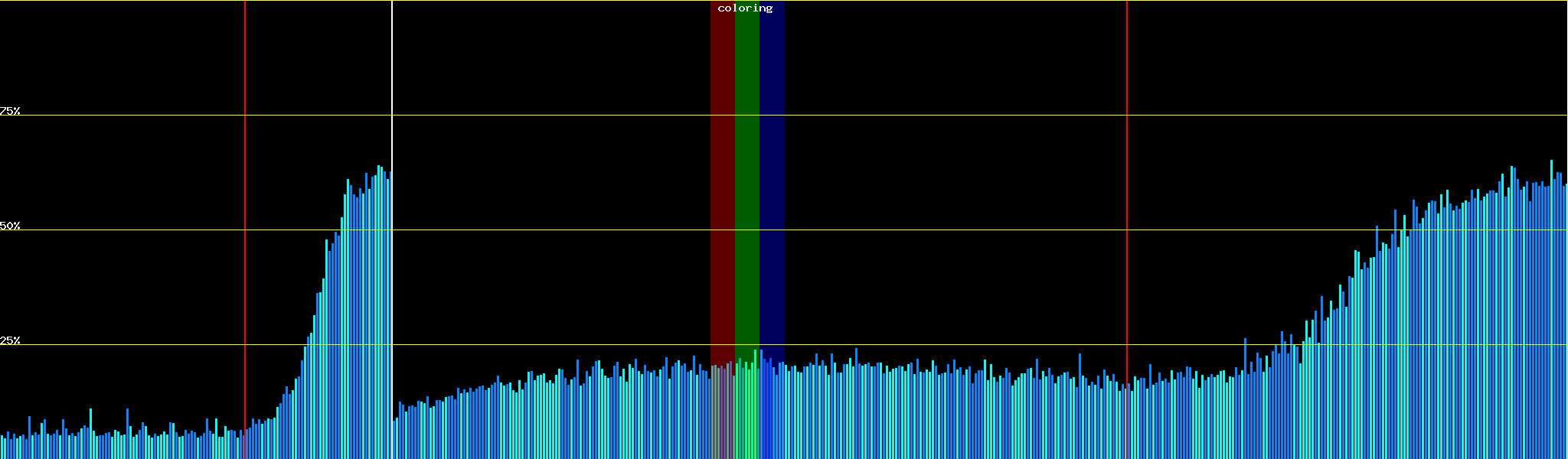This screenshot has width=1568, height=459.
Task: Click the yellow 50% horizontal gridline
Action: [x=919, y=229]
